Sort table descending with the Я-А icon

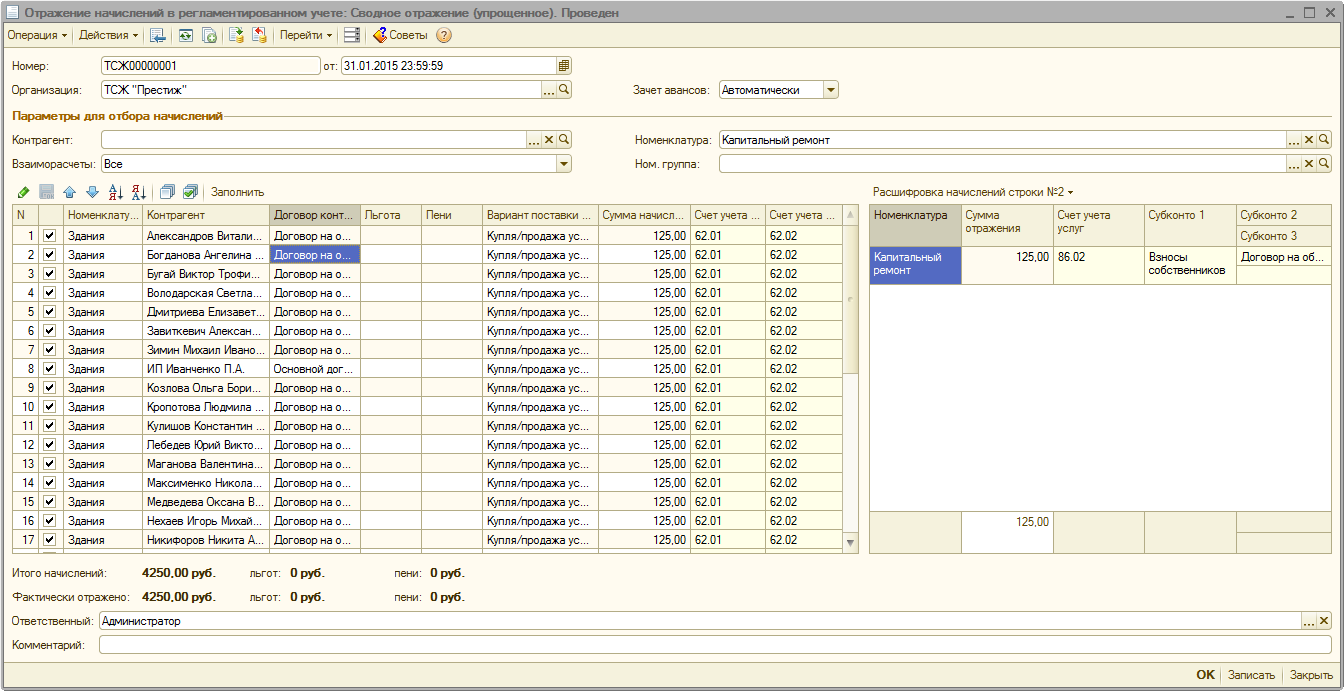139,192
